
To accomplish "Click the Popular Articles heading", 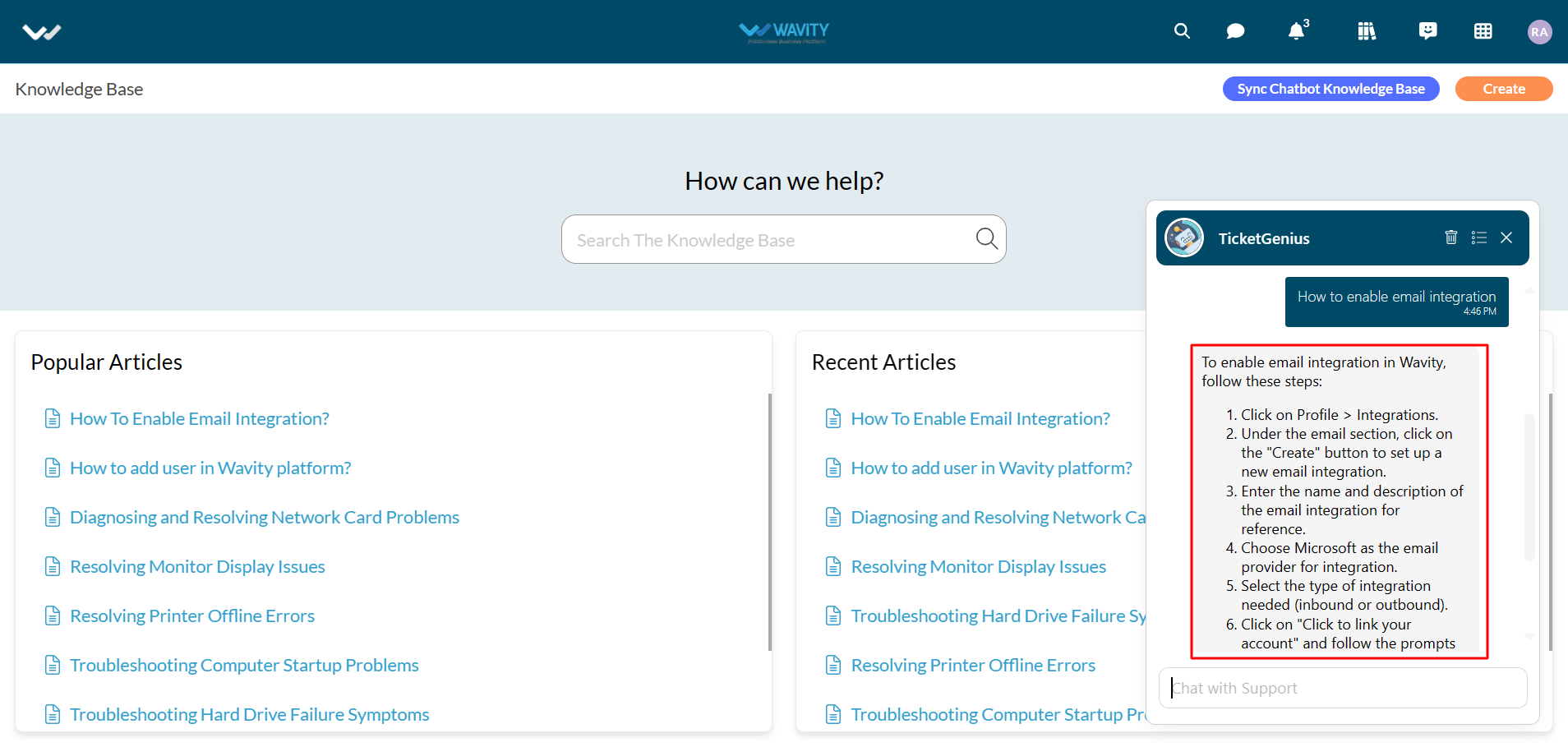I will coord(107,362).
